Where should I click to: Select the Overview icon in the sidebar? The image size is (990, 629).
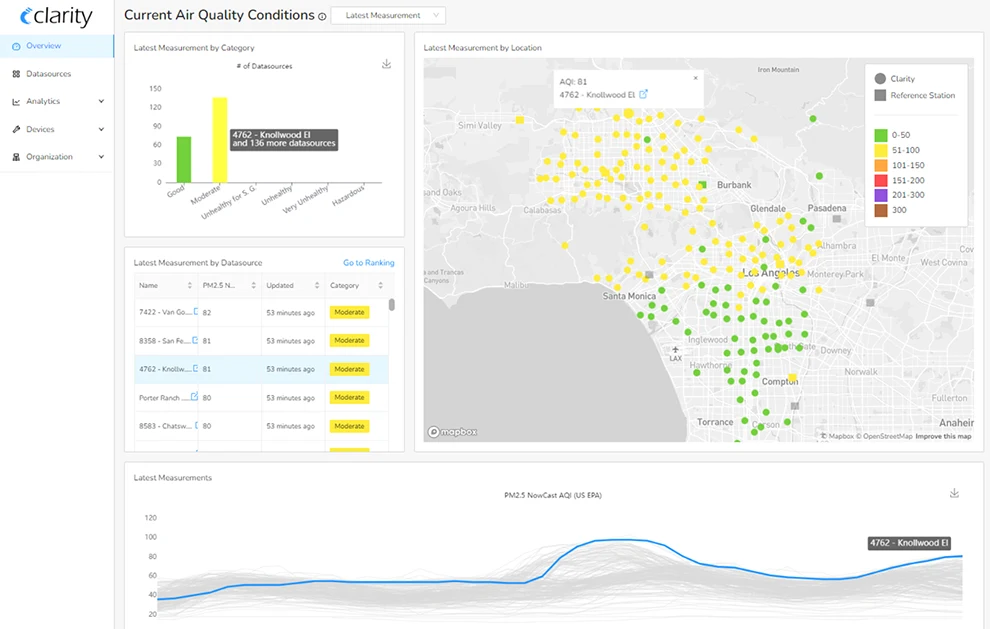pos(14,45)
